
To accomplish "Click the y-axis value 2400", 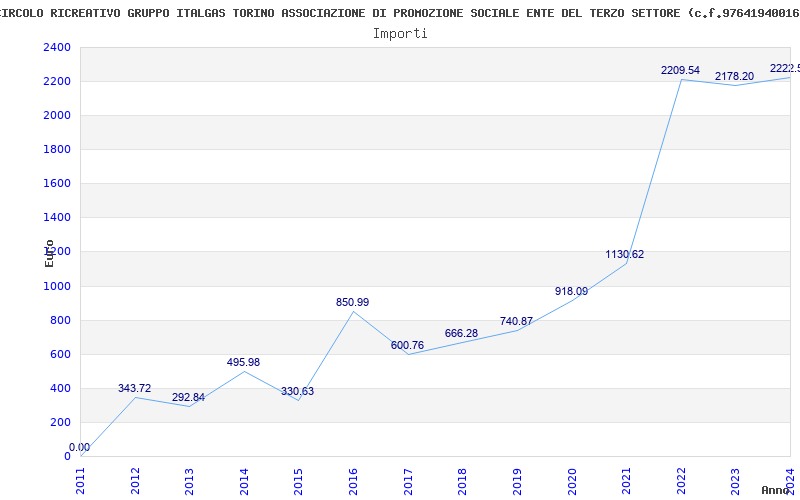I will 57,47.
